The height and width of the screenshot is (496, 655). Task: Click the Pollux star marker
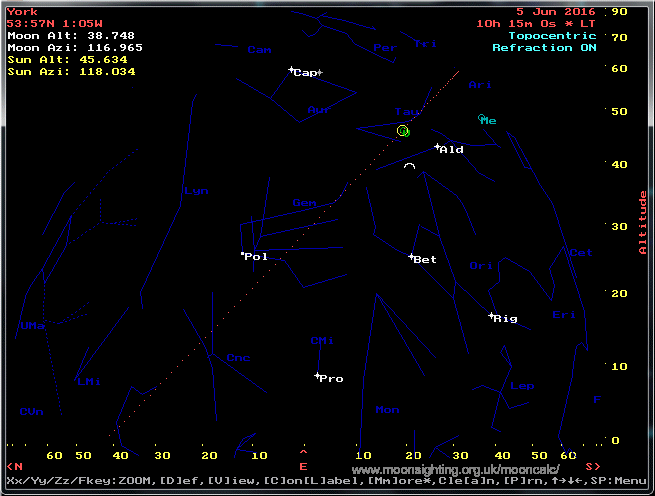click(243, 255)
